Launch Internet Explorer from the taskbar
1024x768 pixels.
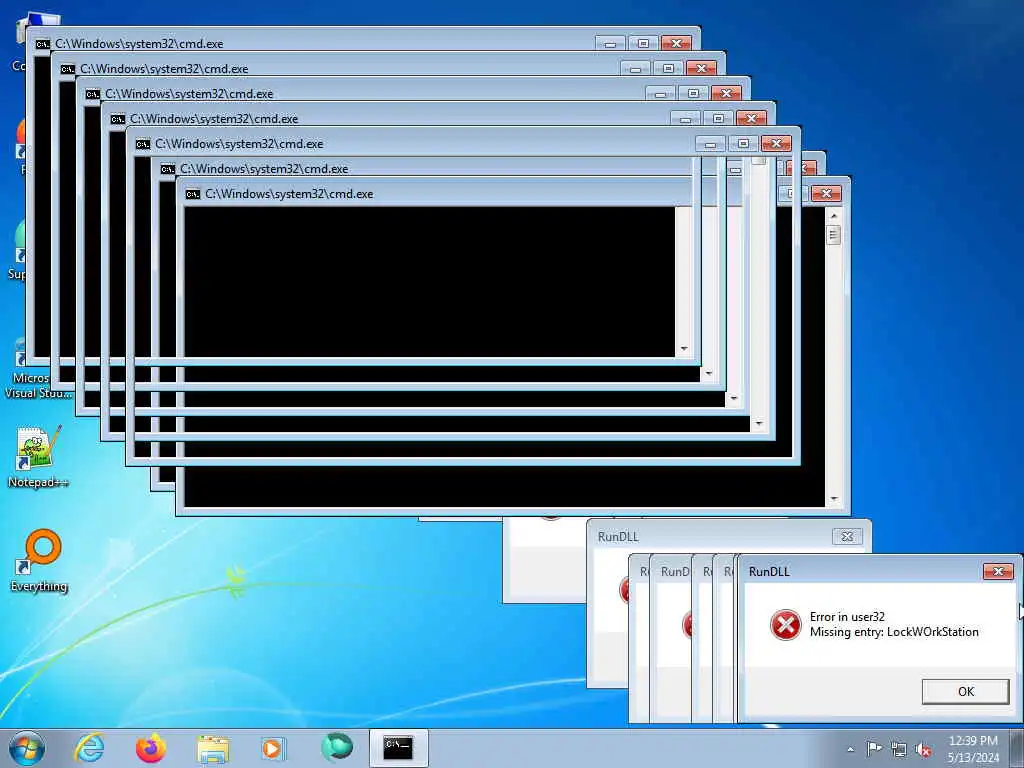coord(89,748)
